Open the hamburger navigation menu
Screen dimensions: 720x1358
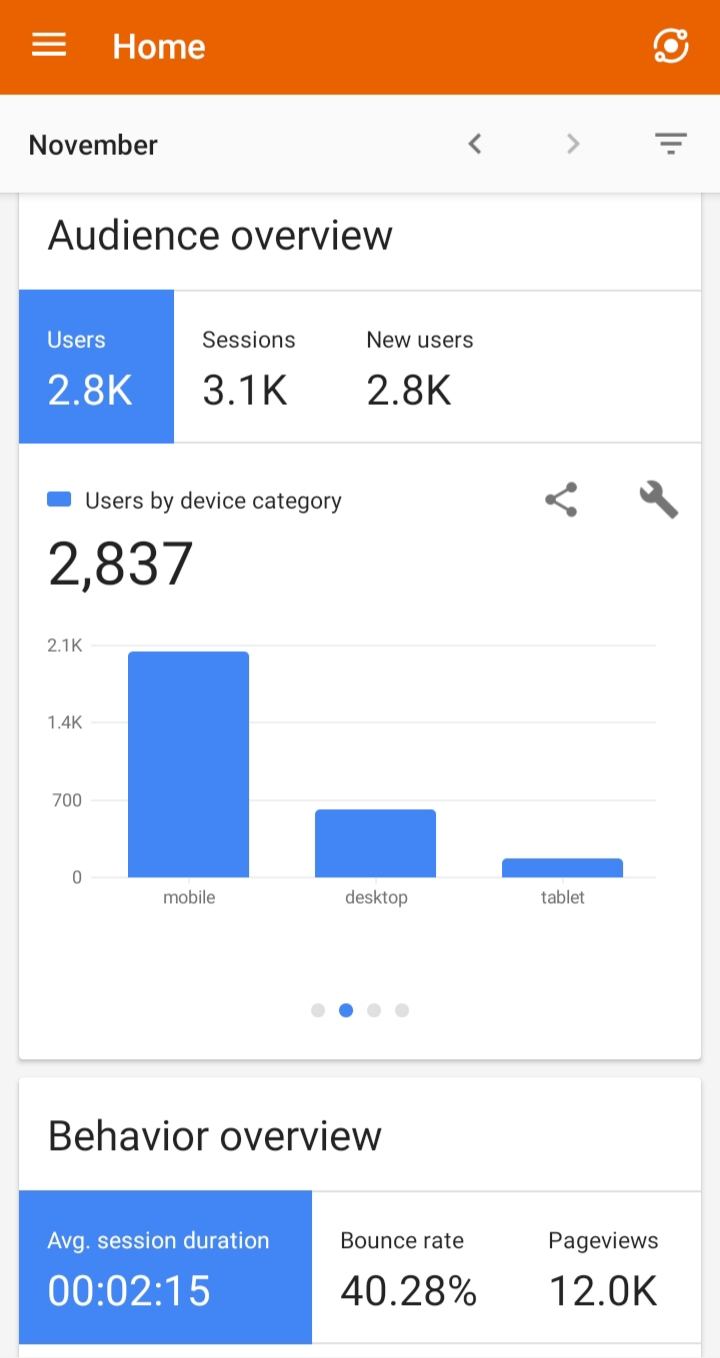[x=49, y=46]
